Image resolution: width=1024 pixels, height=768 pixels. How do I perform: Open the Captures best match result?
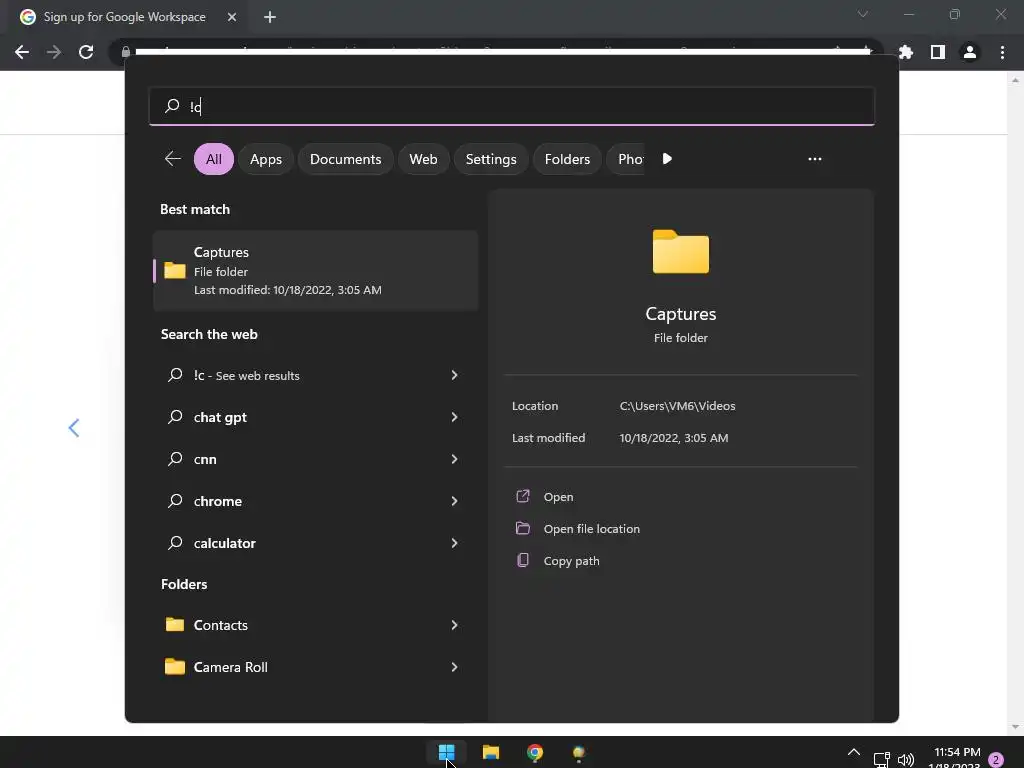315,270
